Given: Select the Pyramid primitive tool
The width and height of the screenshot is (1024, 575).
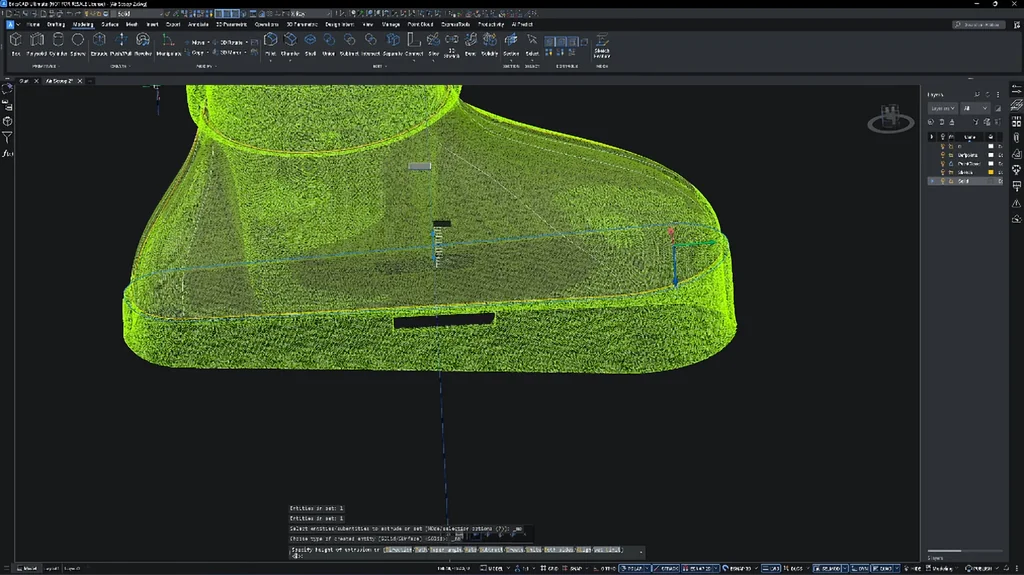Looking at the screenshot, I should point(37,44).
